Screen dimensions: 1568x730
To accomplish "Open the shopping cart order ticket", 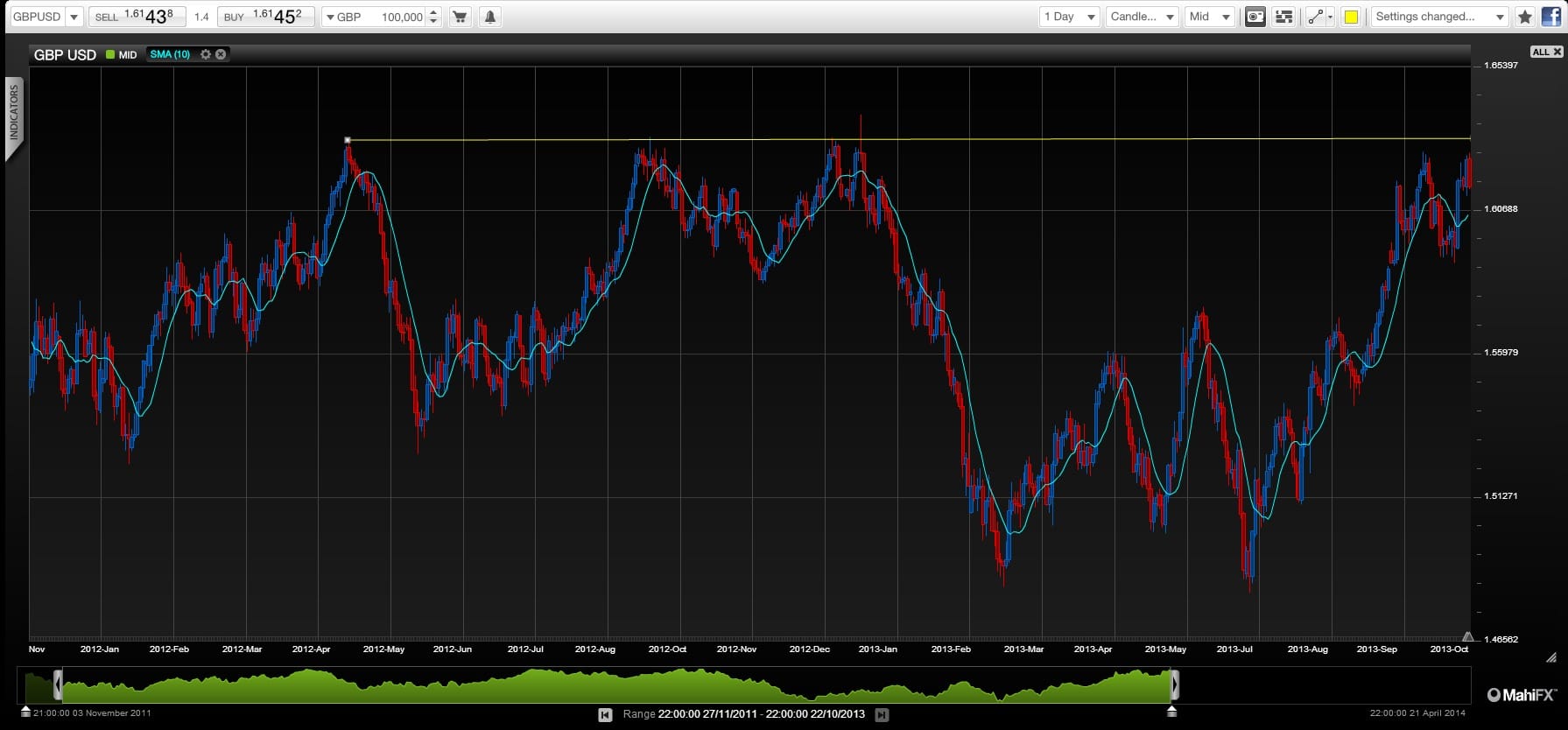I will pyautogui.click(x=460, y=17).
